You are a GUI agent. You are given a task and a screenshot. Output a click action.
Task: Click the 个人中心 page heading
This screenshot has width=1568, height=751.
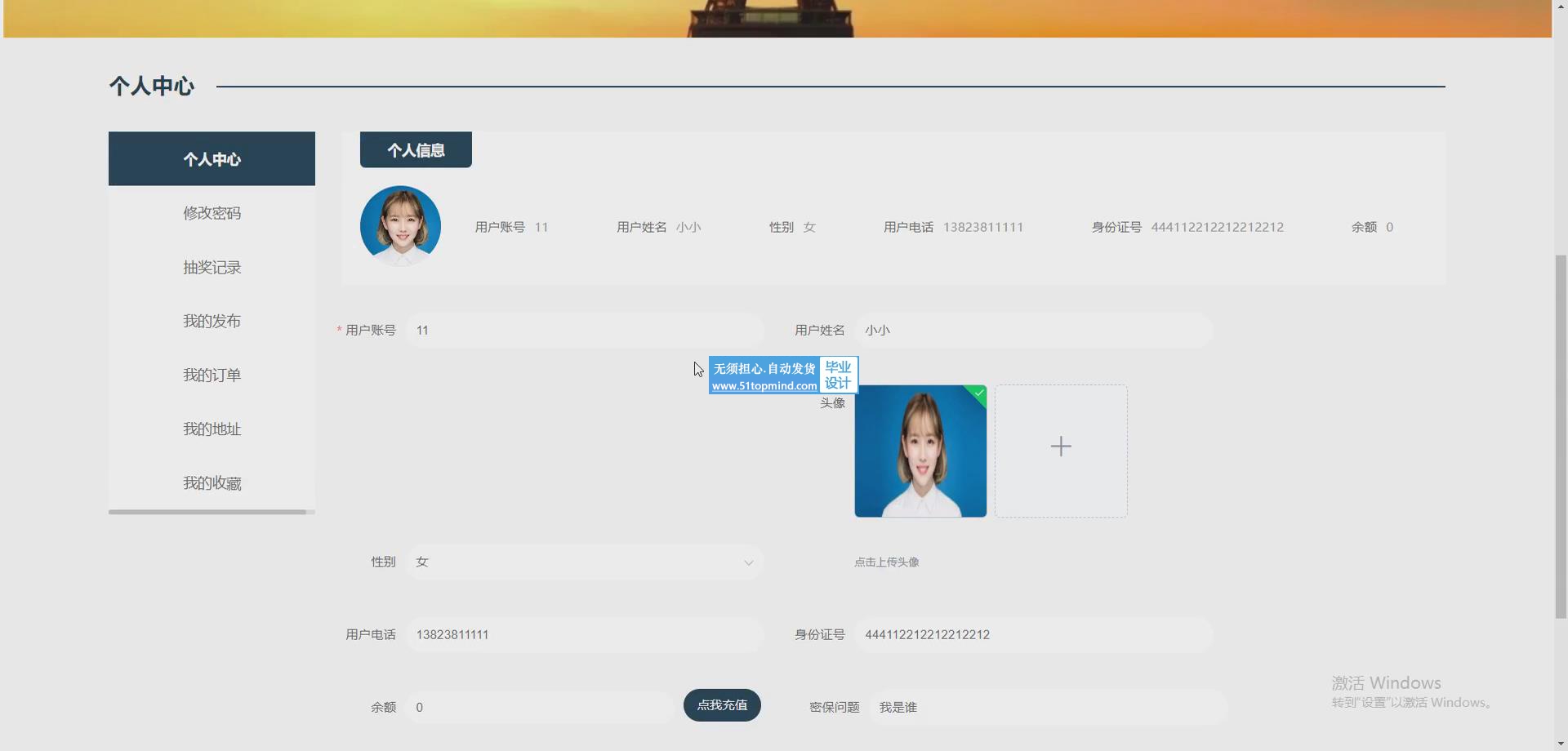click(x=152, y=87)
